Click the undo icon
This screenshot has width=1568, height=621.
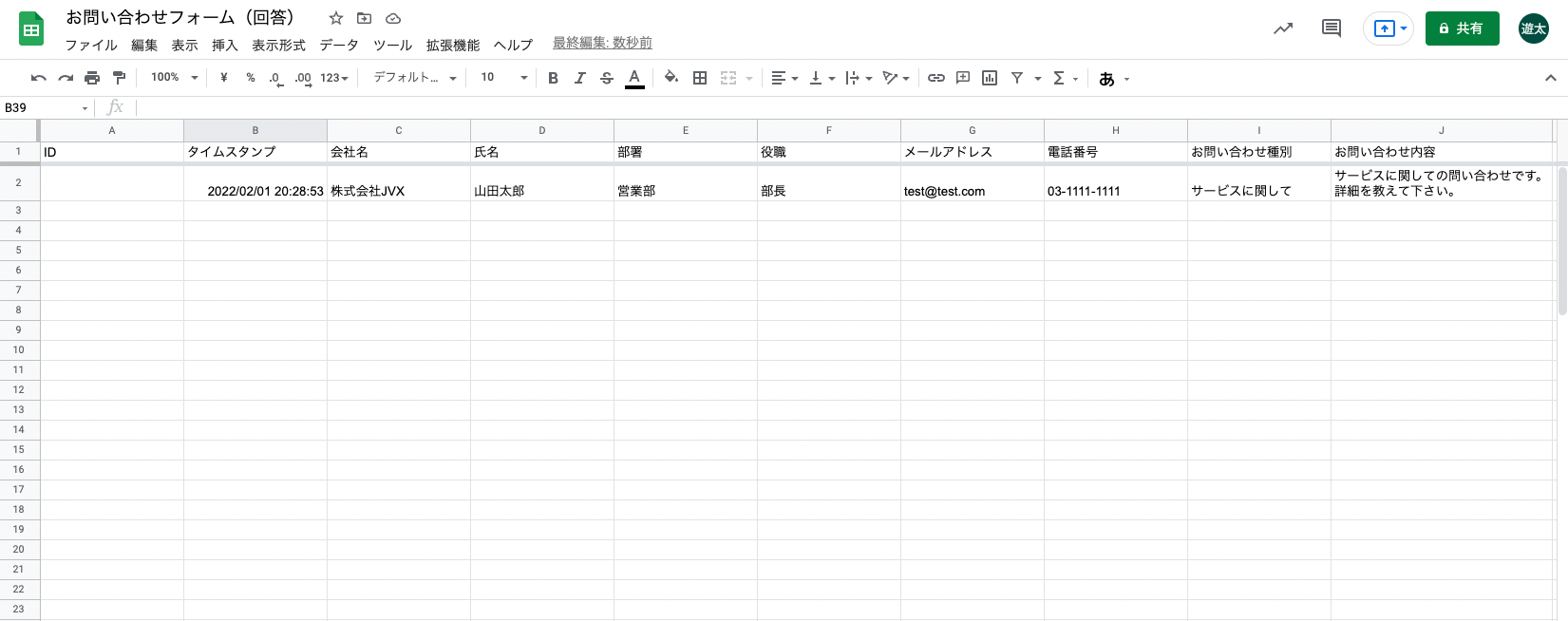coord(39,78)
